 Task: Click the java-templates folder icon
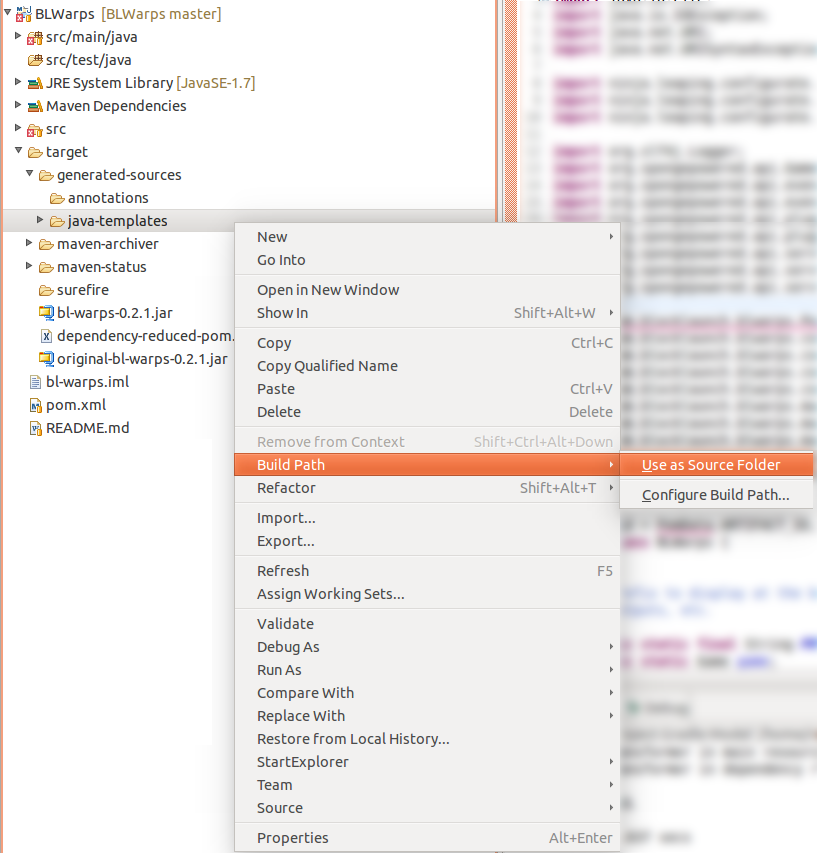tap(57, 221)
